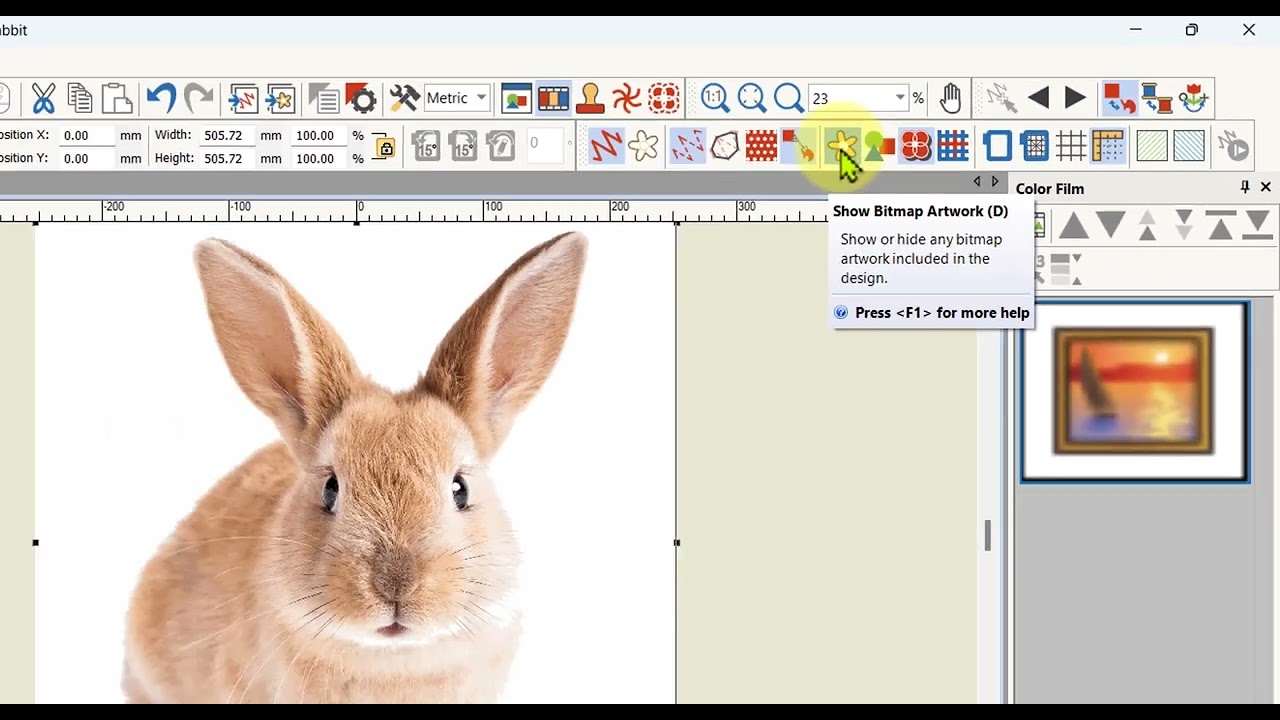Viewport: 1280px width, 720px height.
Task: Click the polygon outline nodes icon
Action: click(724, 146)
